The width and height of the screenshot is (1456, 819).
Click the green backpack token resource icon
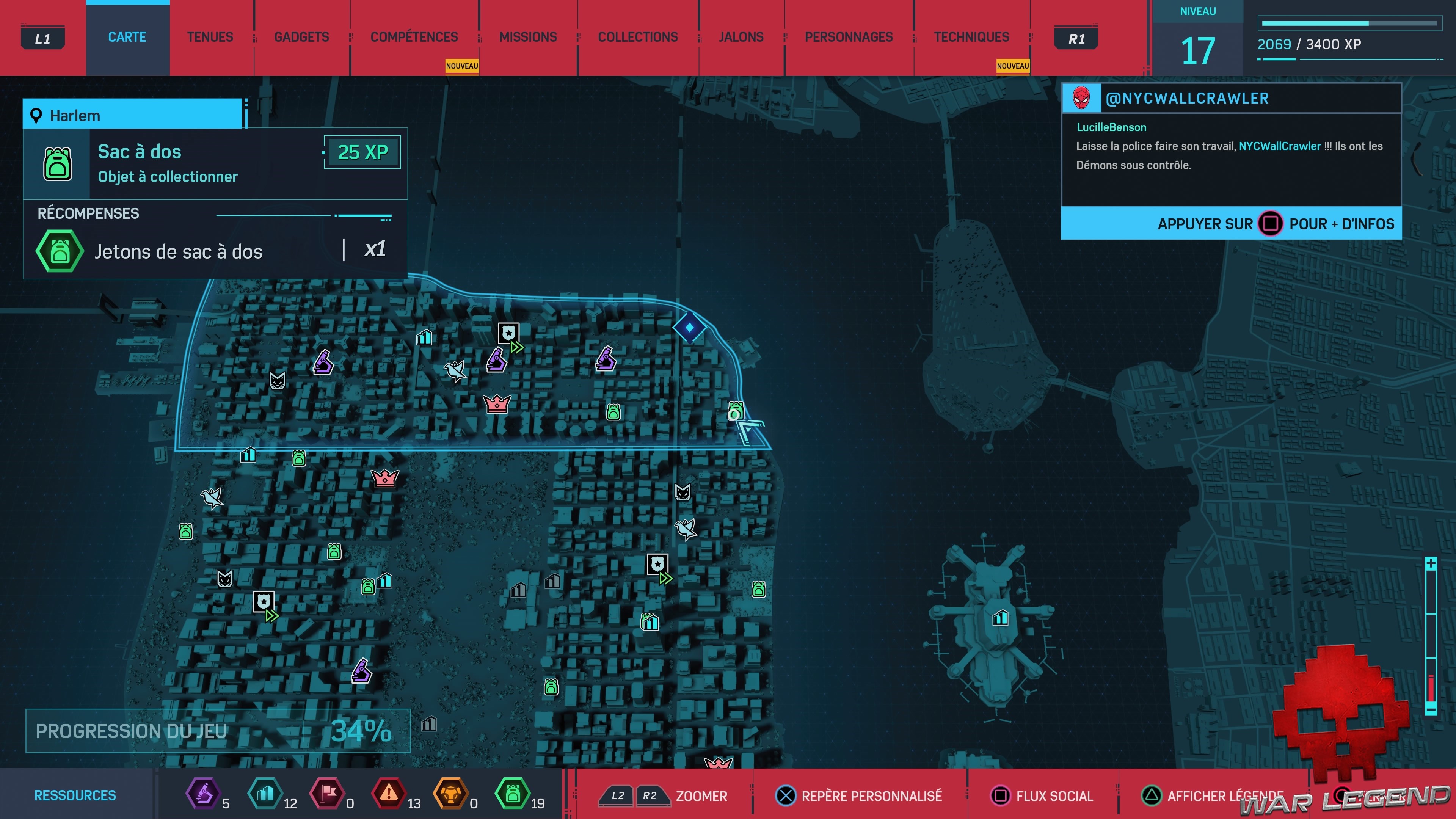(x=512, y=794)
